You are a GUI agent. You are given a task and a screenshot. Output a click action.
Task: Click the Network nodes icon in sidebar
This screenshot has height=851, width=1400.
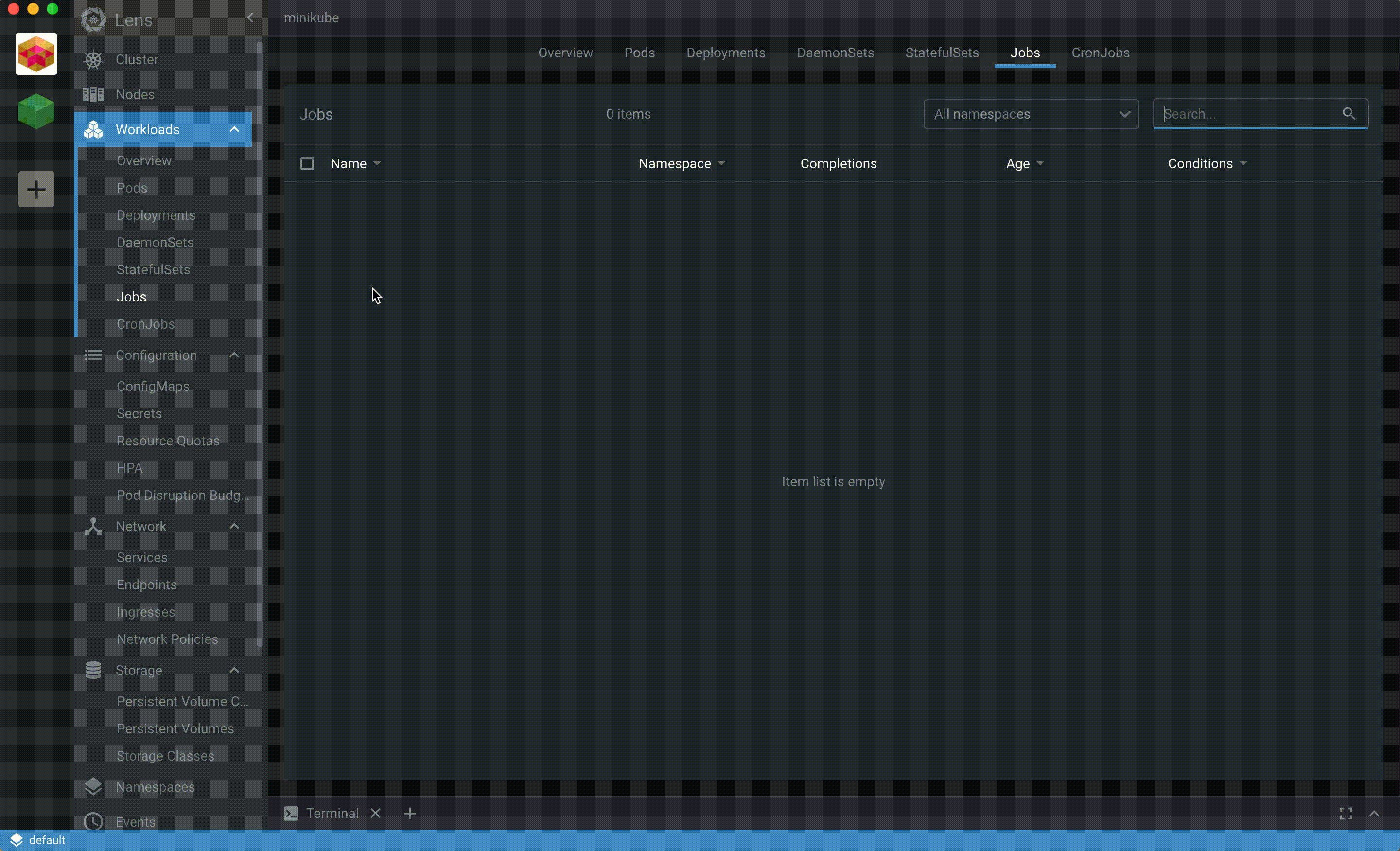point(93,526)
